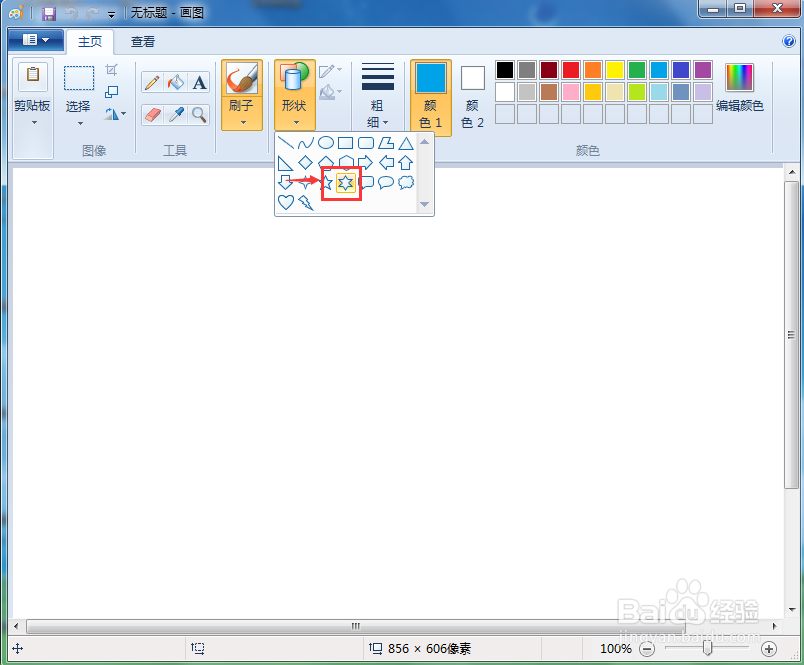Click the canvas vertical scrollbar
804x665 pixels.
792,334
